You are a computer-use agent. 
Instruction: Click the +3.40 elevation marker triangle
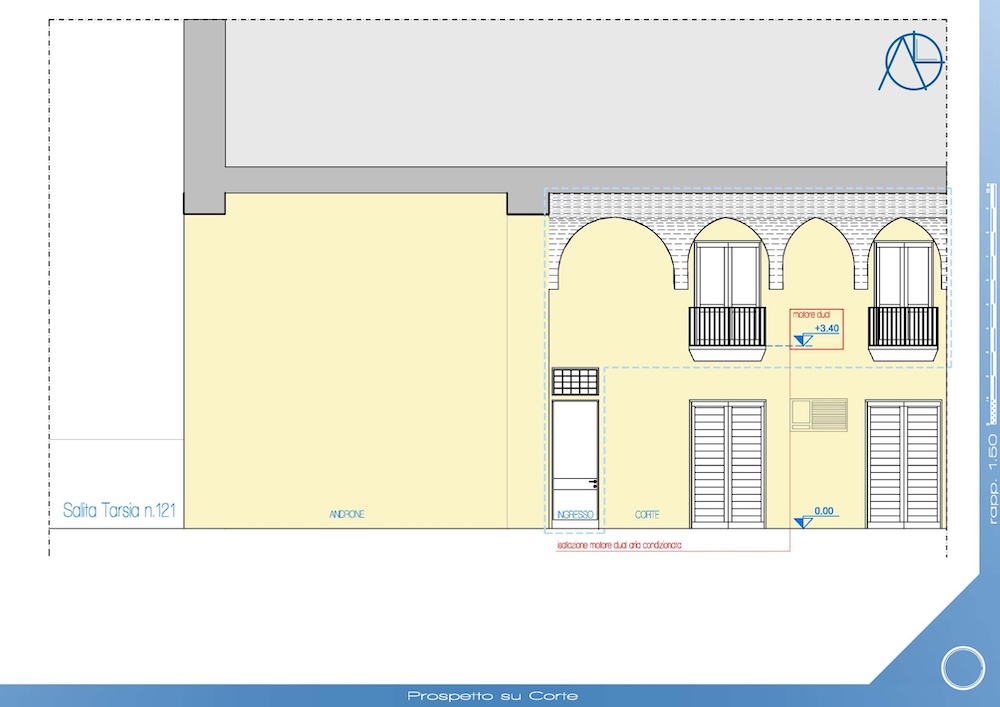pyautogui.click(x=800, y=341)
